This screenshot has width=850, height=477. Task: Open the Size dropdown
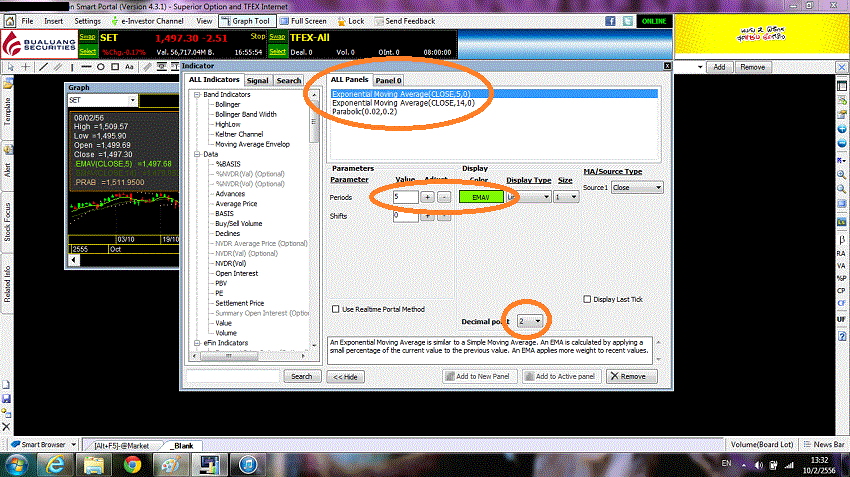point(566,197)
